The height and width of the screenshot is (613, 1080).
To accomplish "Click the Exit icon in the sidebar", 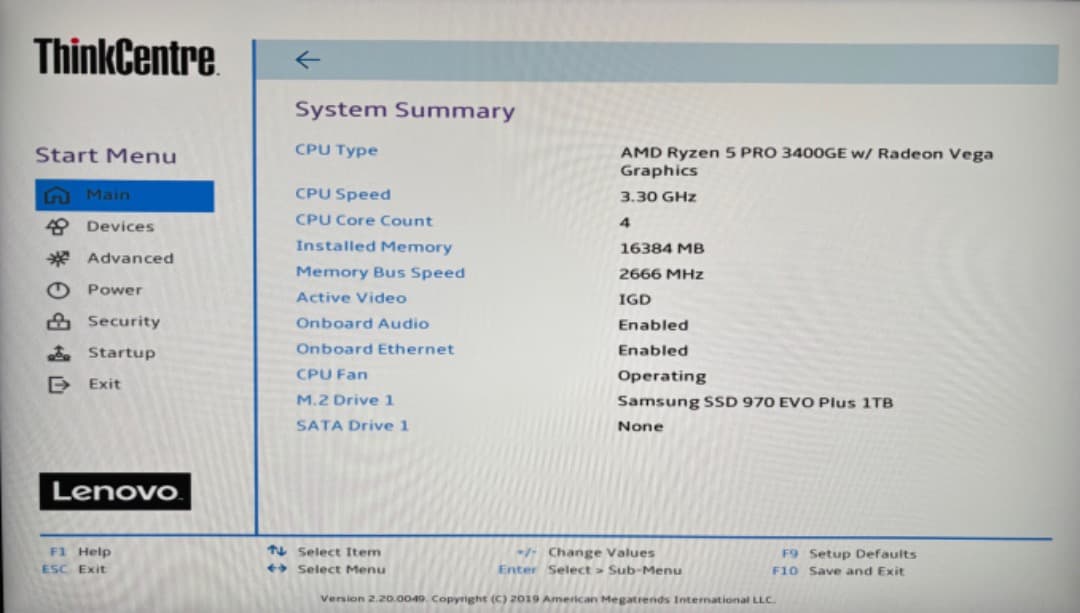I will coord(60,383).
